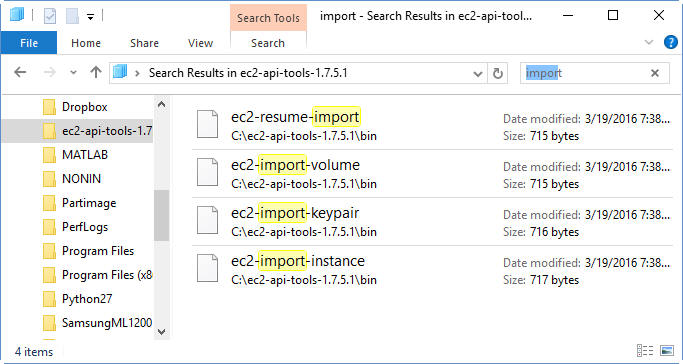Select NONIN folder in navigation pane
This screenshot has height=364, width=683.
click(x=81, y=179)
